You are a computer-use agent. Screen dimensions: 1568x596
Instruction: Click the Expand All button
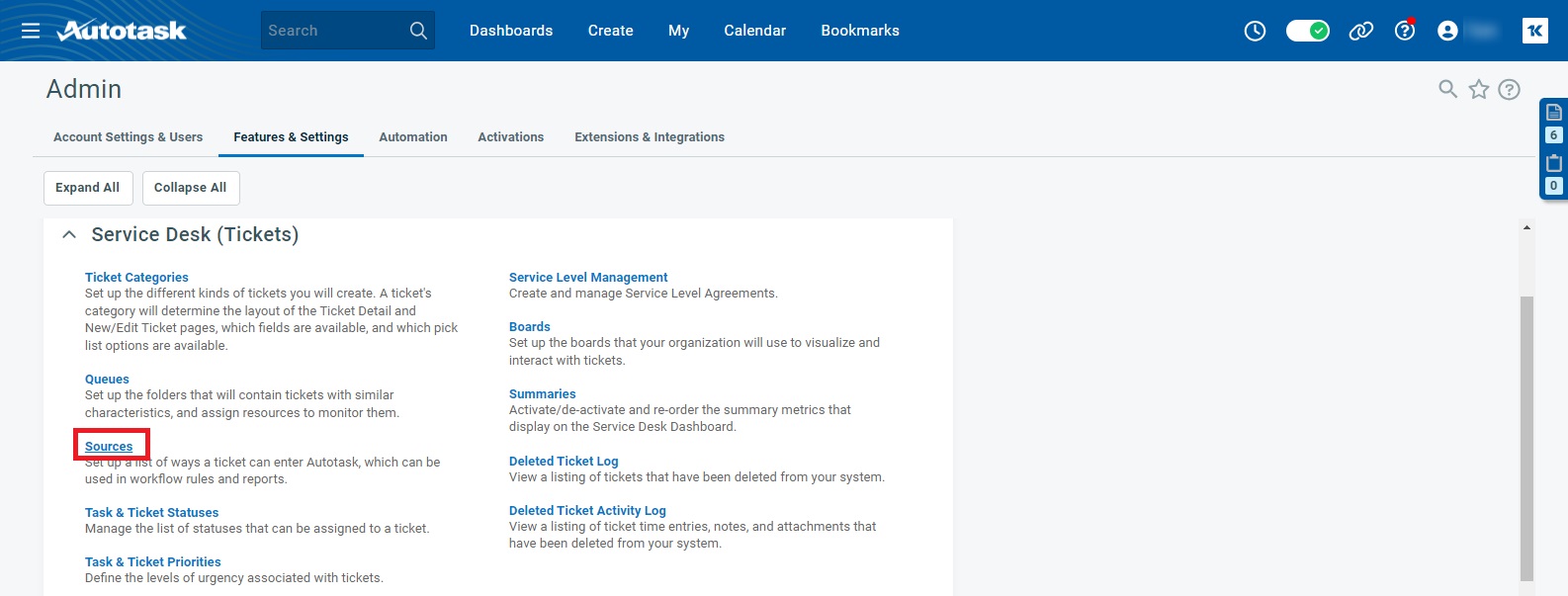(87, 188)
